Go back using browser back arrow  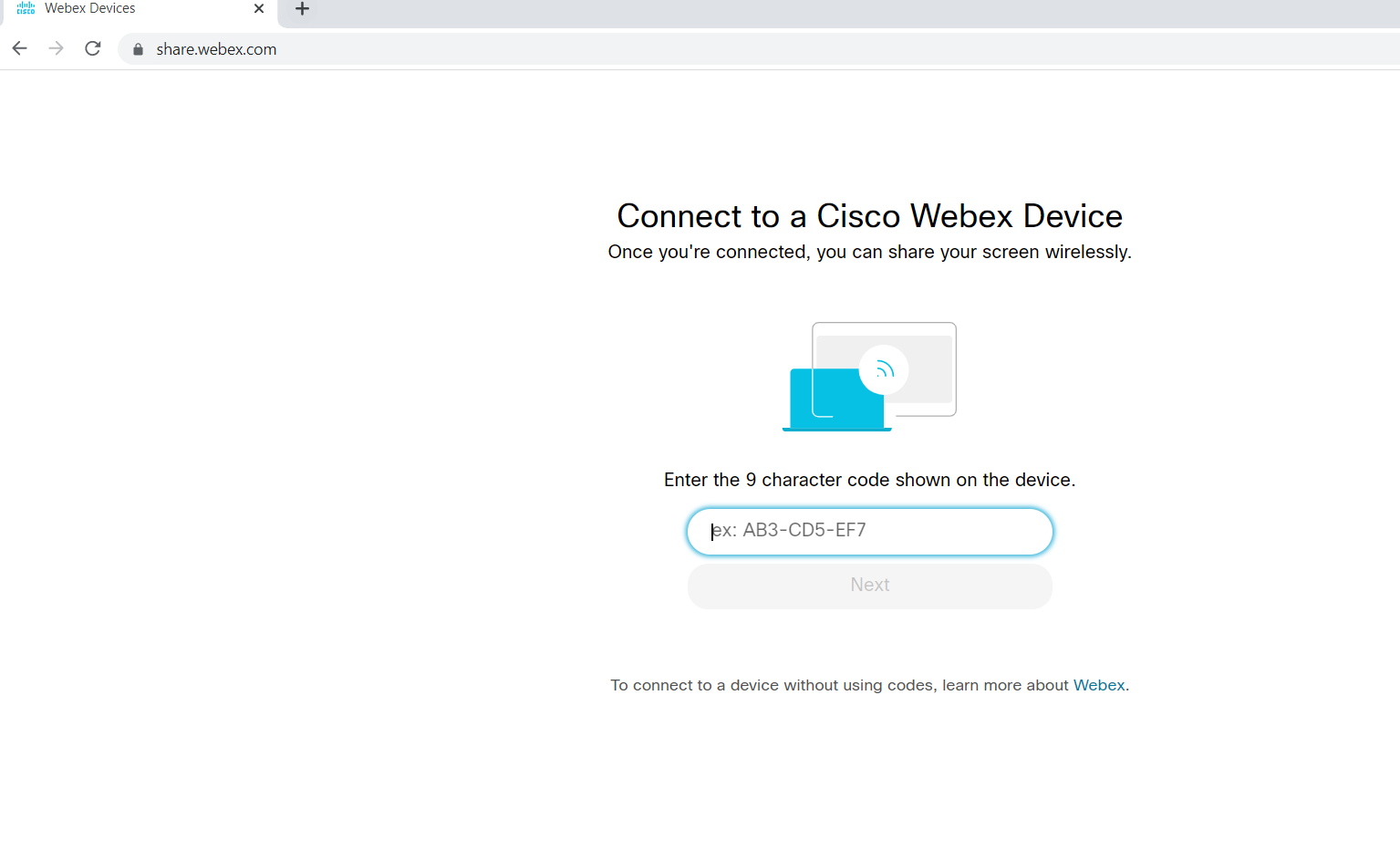click(x=19, y=48)
